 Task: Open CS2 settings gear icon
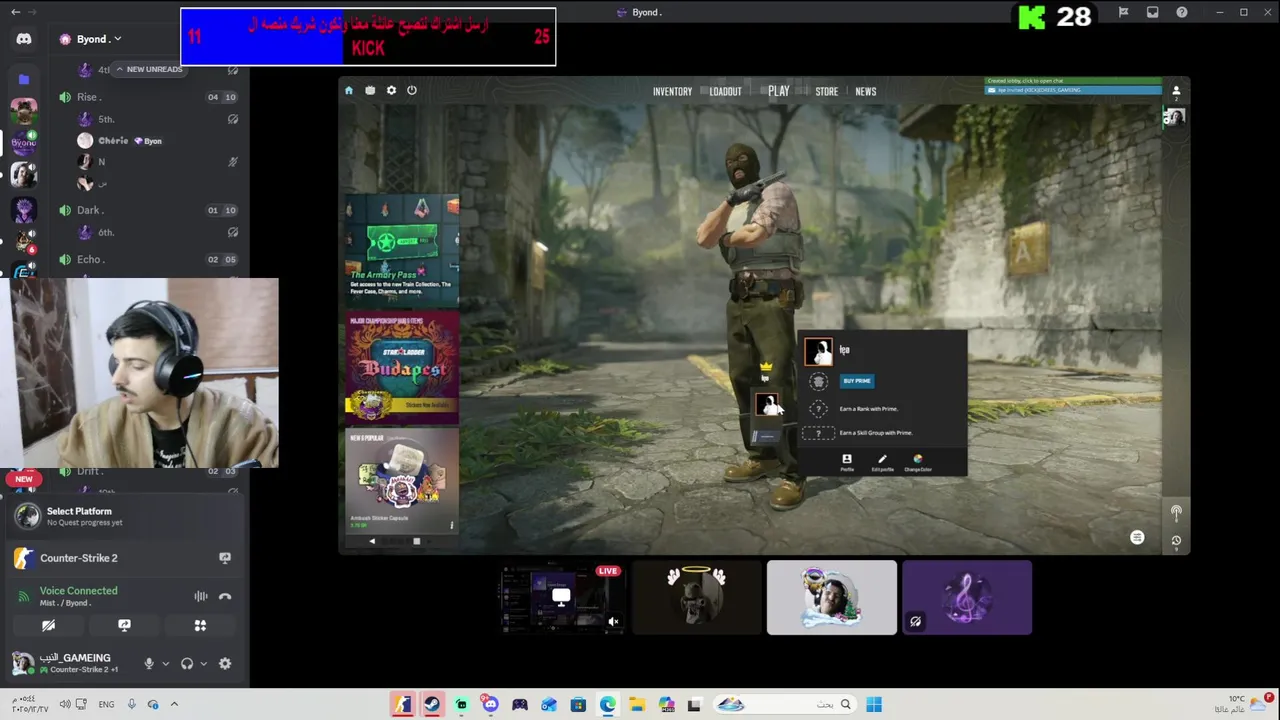click(x=391, y=90)
